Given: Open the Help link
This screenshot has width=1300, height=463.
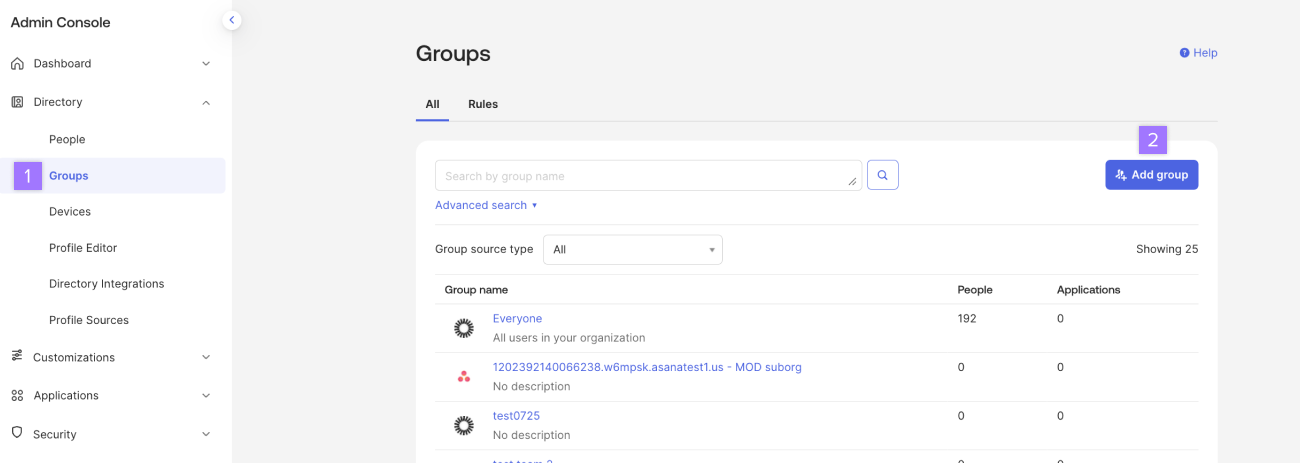Looking at the screenshot, I should coord(1198,53).
